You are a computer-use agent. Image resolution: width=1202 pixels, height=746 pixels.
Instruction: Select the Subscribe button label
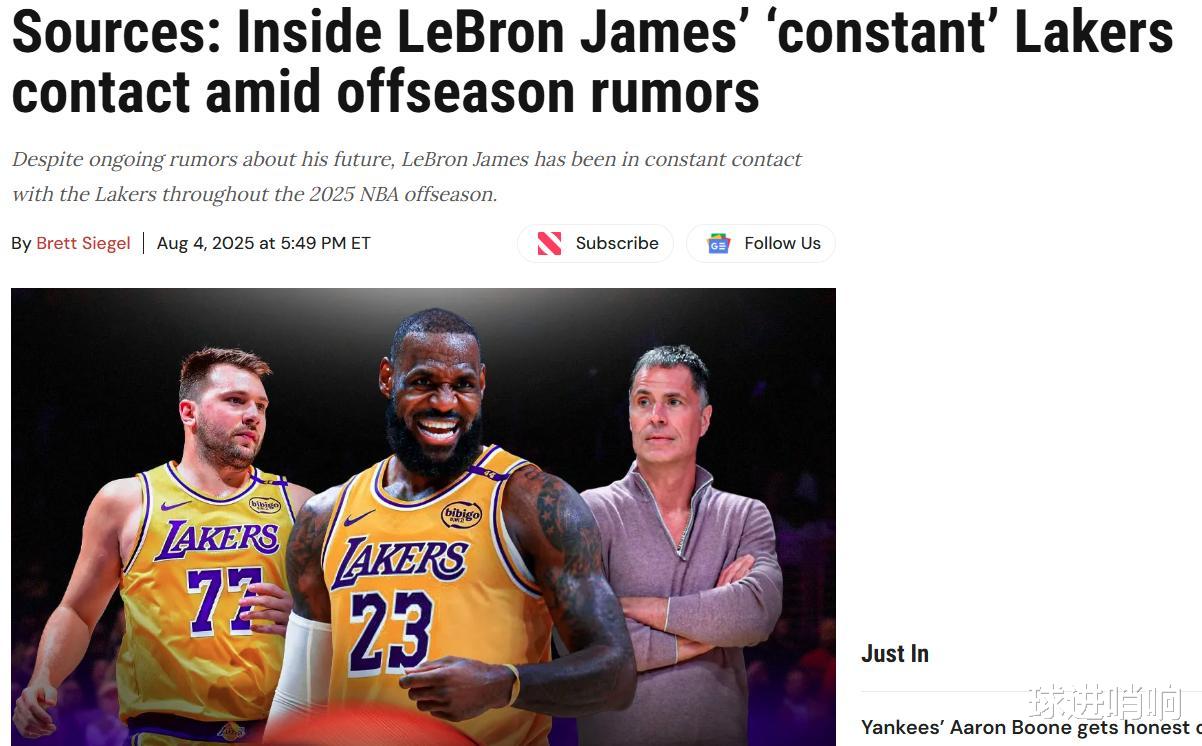[x=617, y=243]
